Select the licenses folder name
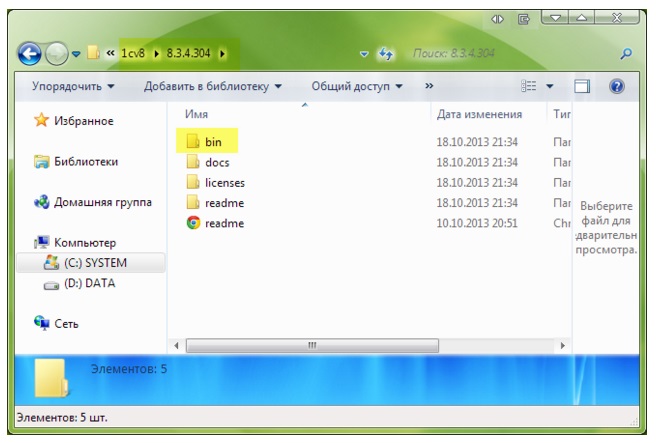 225,183
